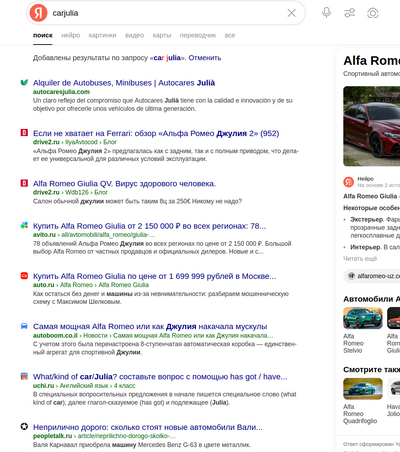Open the large red Alfa Romeo photo
This screenshot has height=452, width=400.
click(x=372, y=126)
